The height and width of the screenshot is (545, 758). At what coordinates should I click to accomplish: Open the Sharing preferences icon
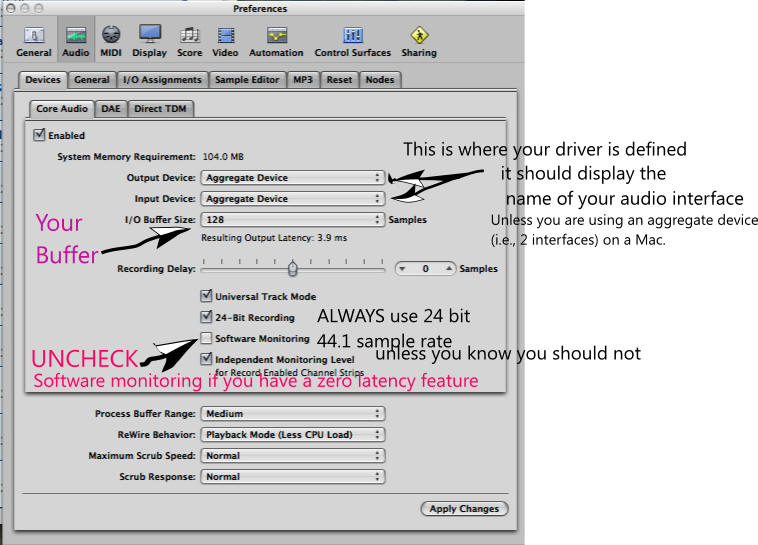pos(419,42)
